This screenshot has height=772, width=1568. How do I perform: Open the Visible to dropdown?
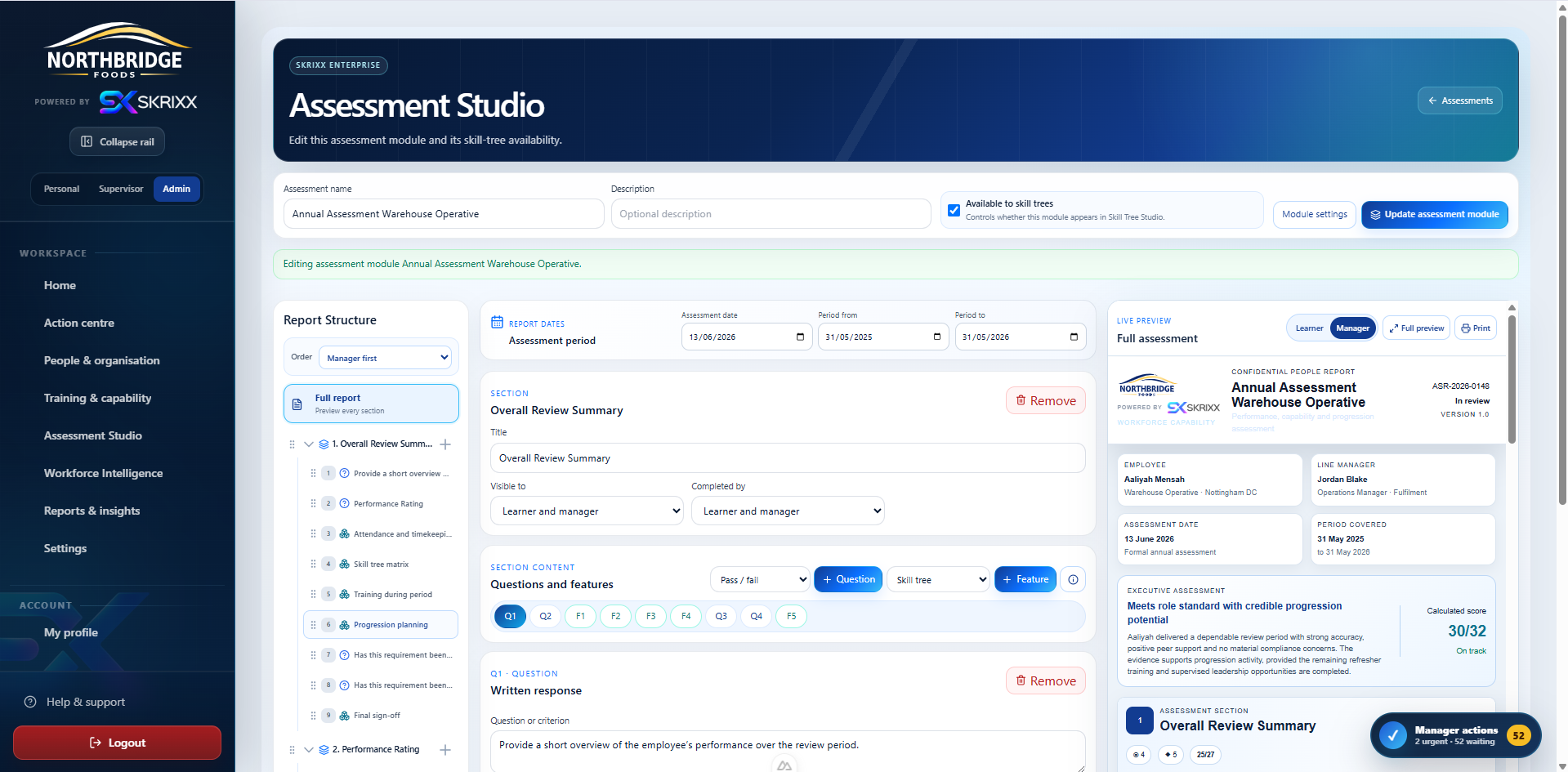pyautogui.click(x=587, y=511)
